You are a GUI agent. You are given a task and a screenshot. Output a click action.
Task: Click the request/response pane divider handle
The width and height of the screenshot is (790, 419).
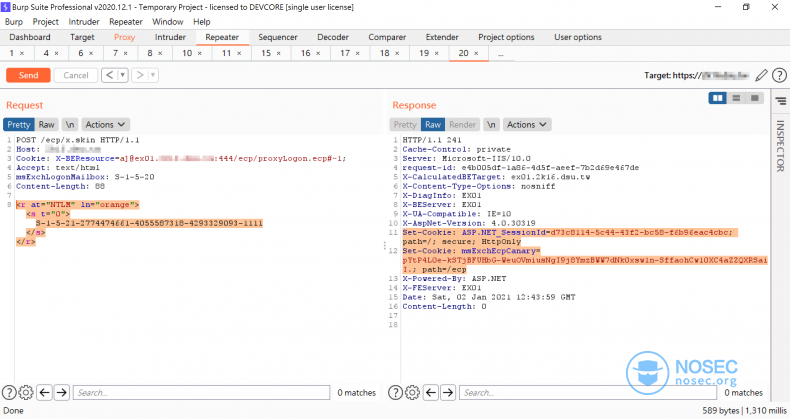(384, 246)
